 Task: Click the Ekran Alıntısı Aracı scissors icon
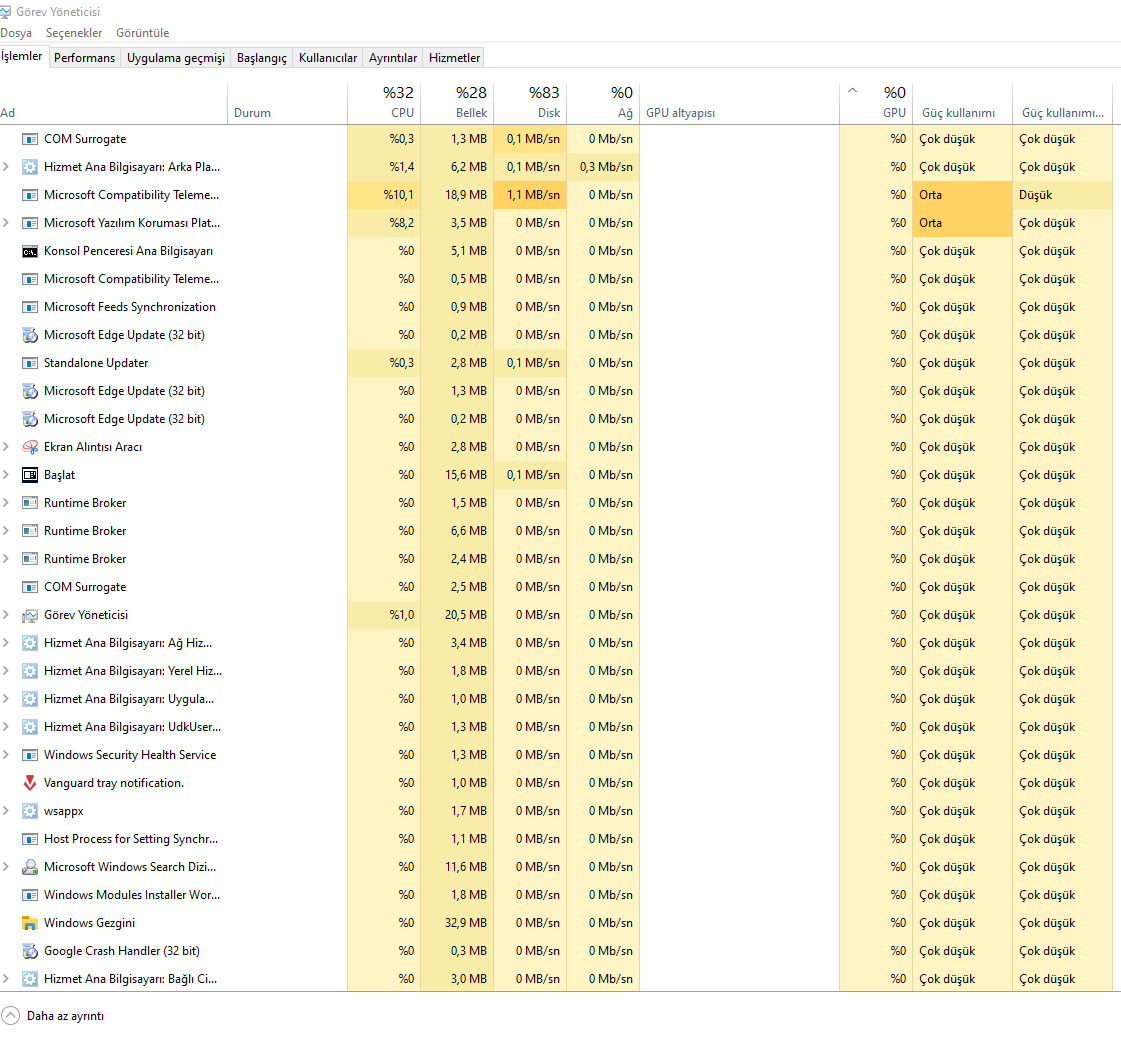point(29,448)
